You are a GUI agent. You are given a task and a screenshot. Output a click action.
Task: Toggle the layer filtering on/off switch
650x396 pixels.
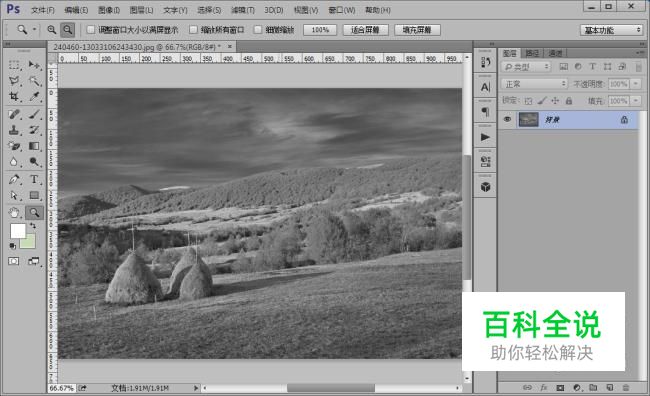click(x=638, y=67)
